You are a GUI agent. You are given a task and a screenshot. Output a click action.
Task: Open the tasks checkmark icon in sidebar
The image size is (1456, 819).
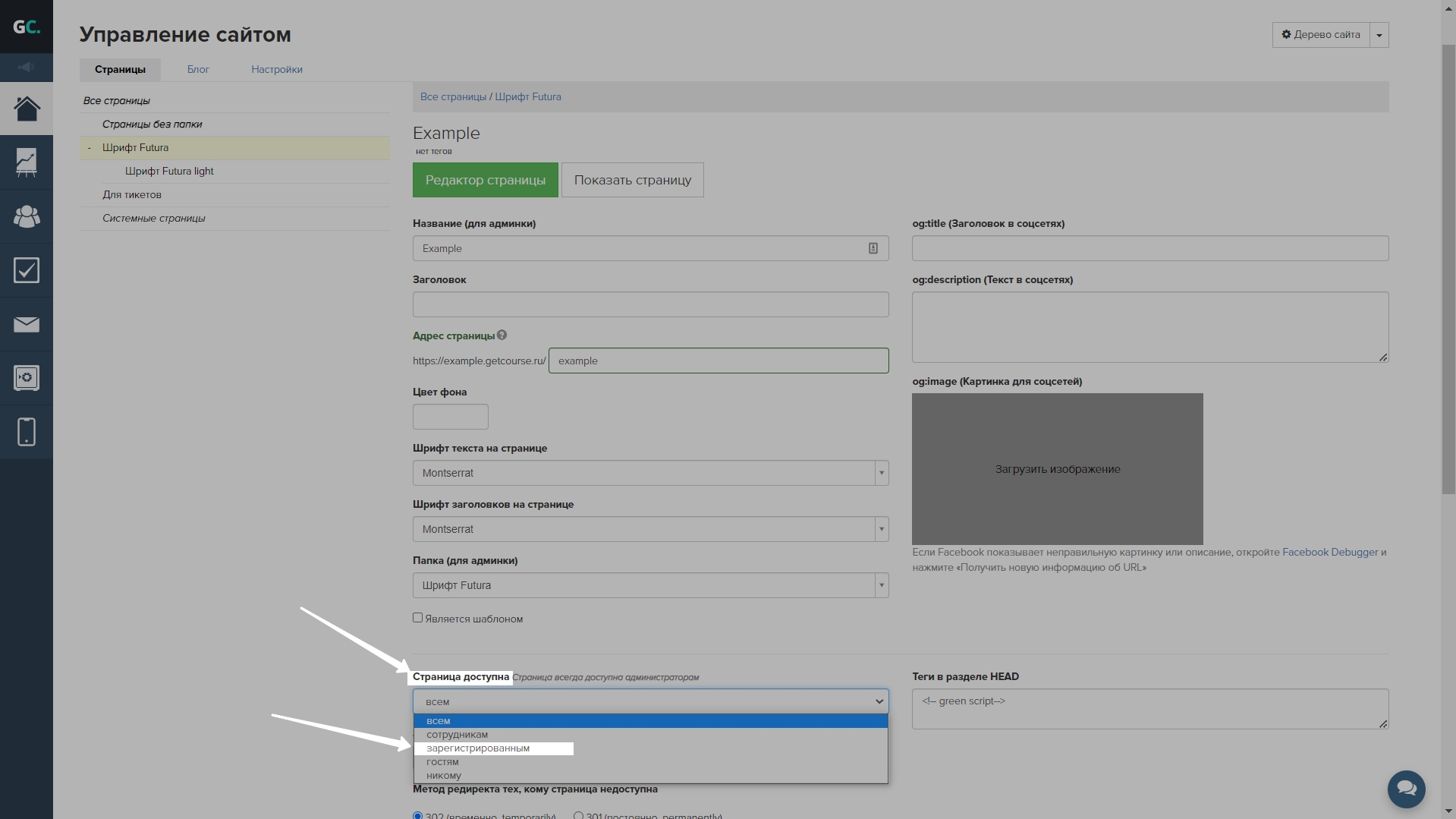pyautogui.click(x=27, y=270)
